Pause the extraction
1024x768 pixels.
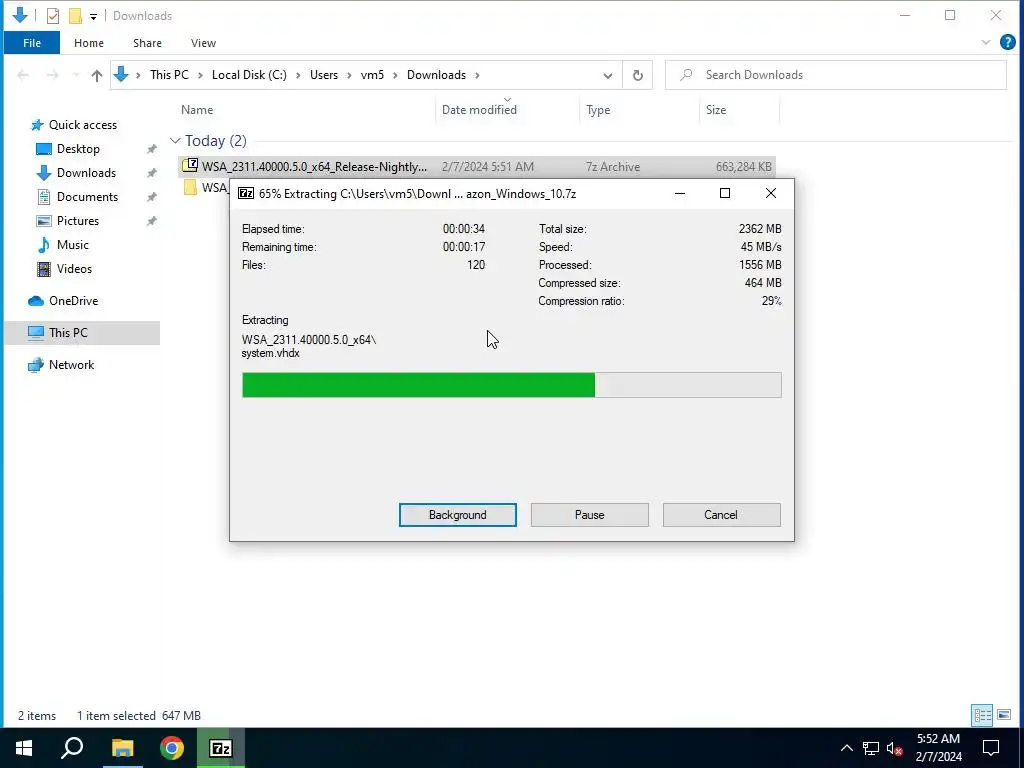[x=589, y=515]
